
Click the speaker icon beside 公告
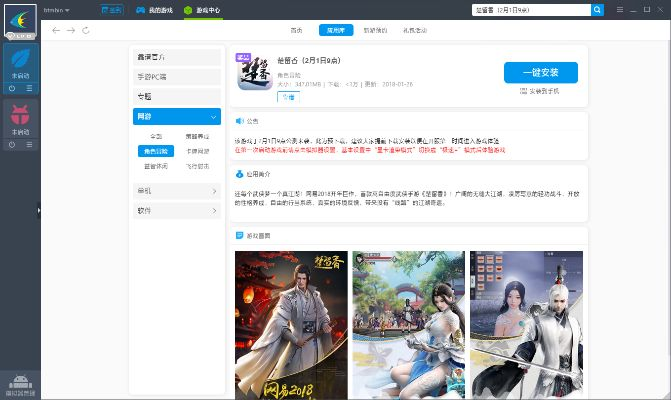click(x=239, y=121)
